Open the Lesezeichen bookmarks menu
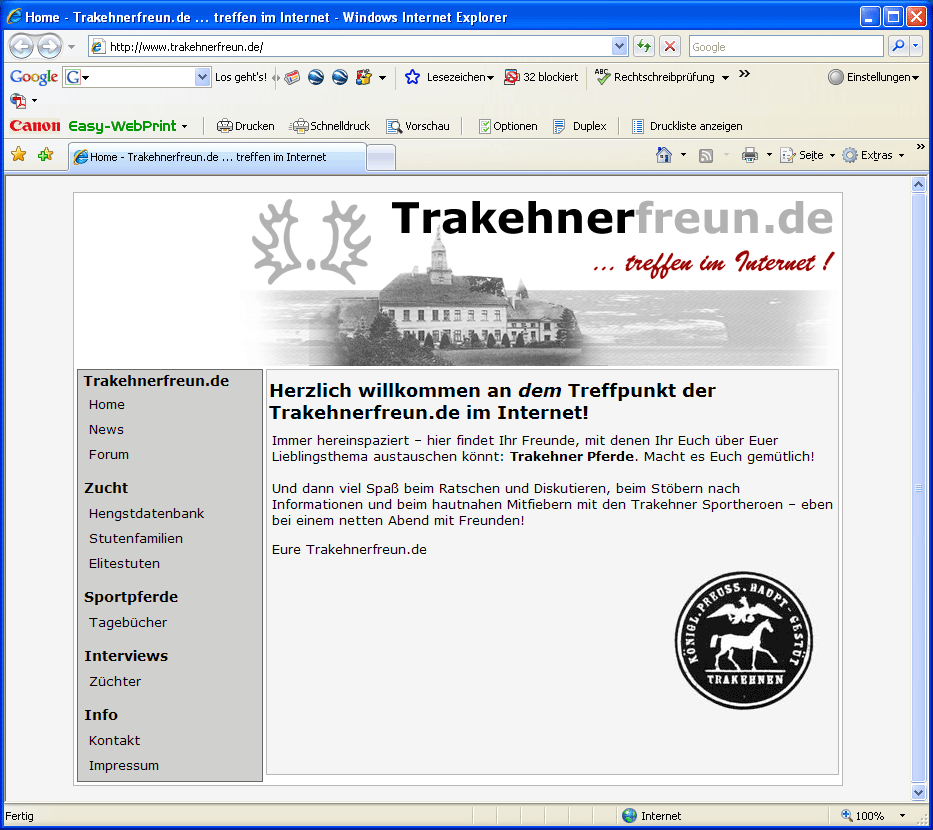This screenshot has width=933, height=830. (x=449, y=77)
